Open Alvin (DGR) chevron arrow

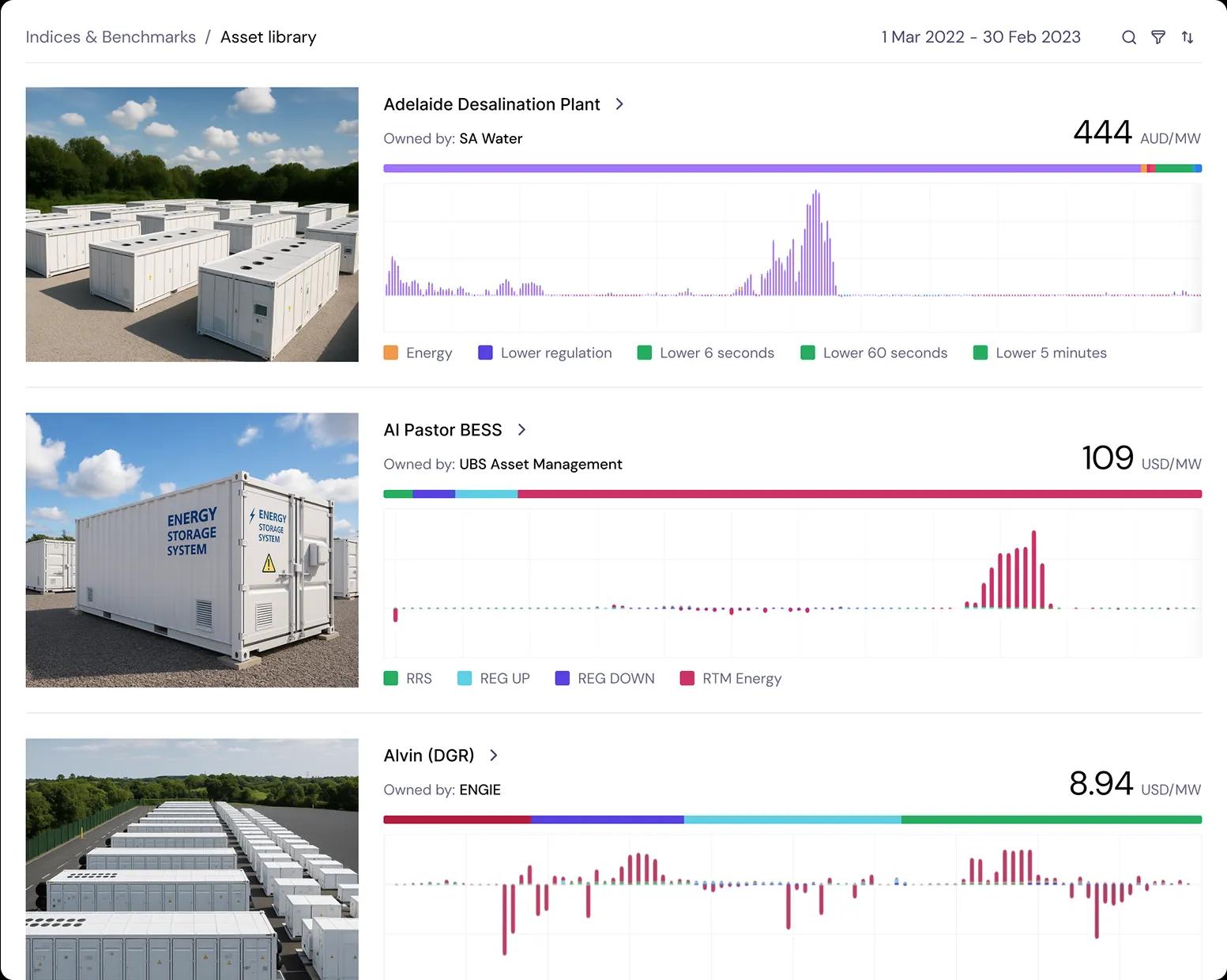[x=494, y=756]
